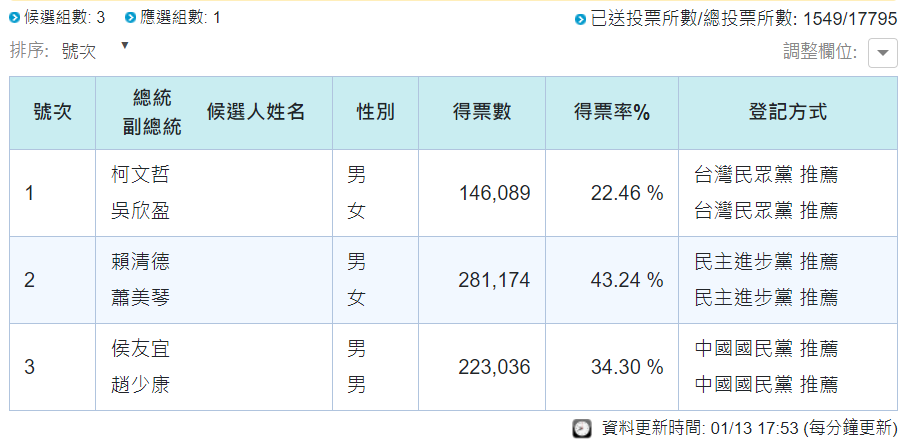Image resolution: width=918 pixels, height=442 pixels.
Task: Click 台灣民眾黨 推薦 in 柯文哲's line
Action: click(766, 174)
